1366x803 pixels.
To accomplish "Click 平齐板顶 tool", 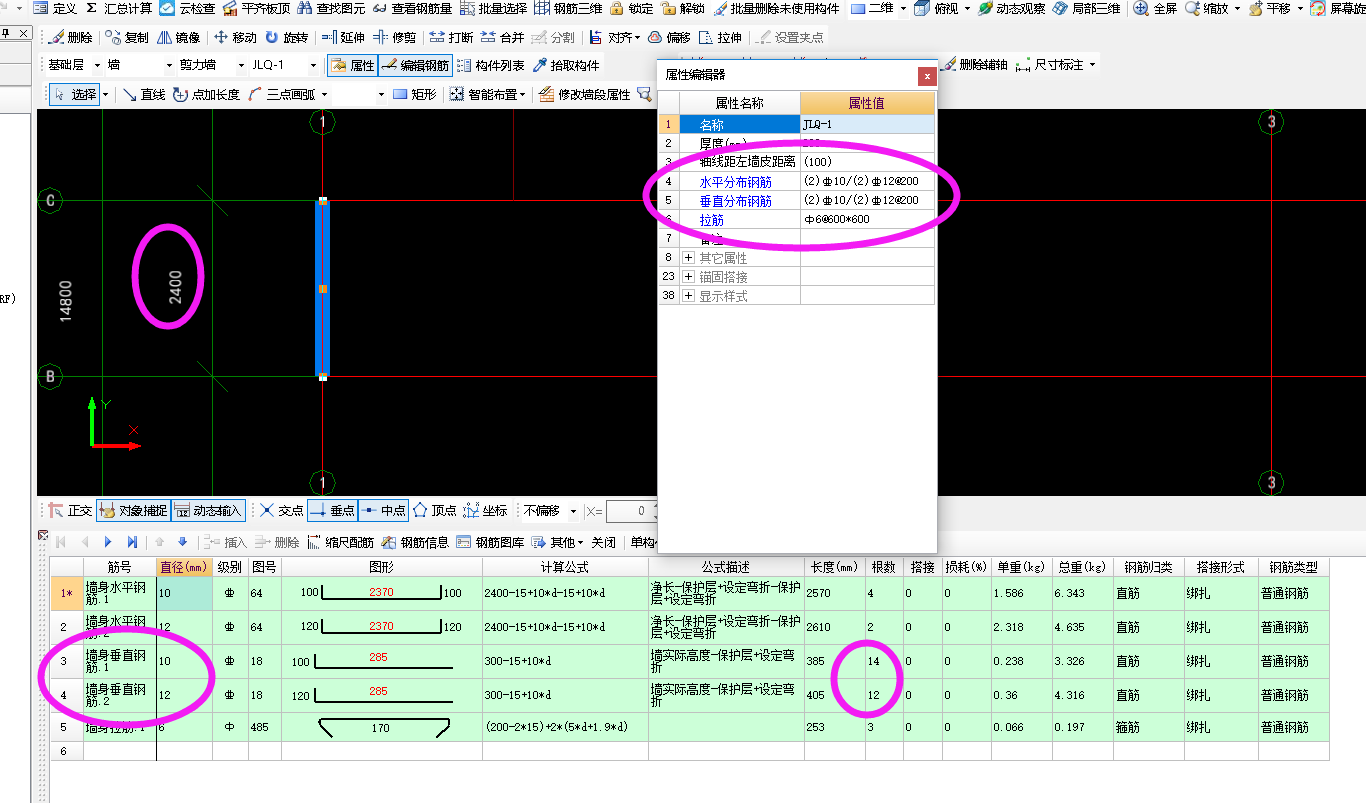I will tap(256, 8).
